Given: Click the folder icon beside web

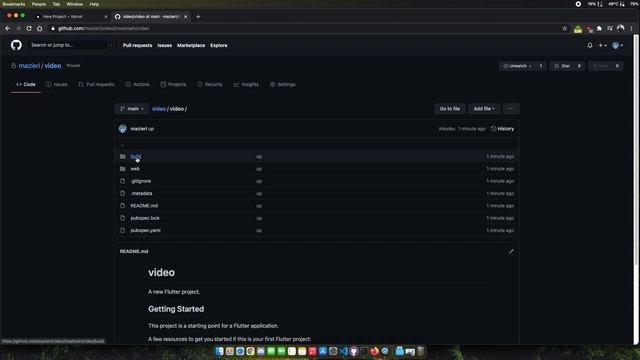Looking at the screenshot, I should (x=122, y=169).
